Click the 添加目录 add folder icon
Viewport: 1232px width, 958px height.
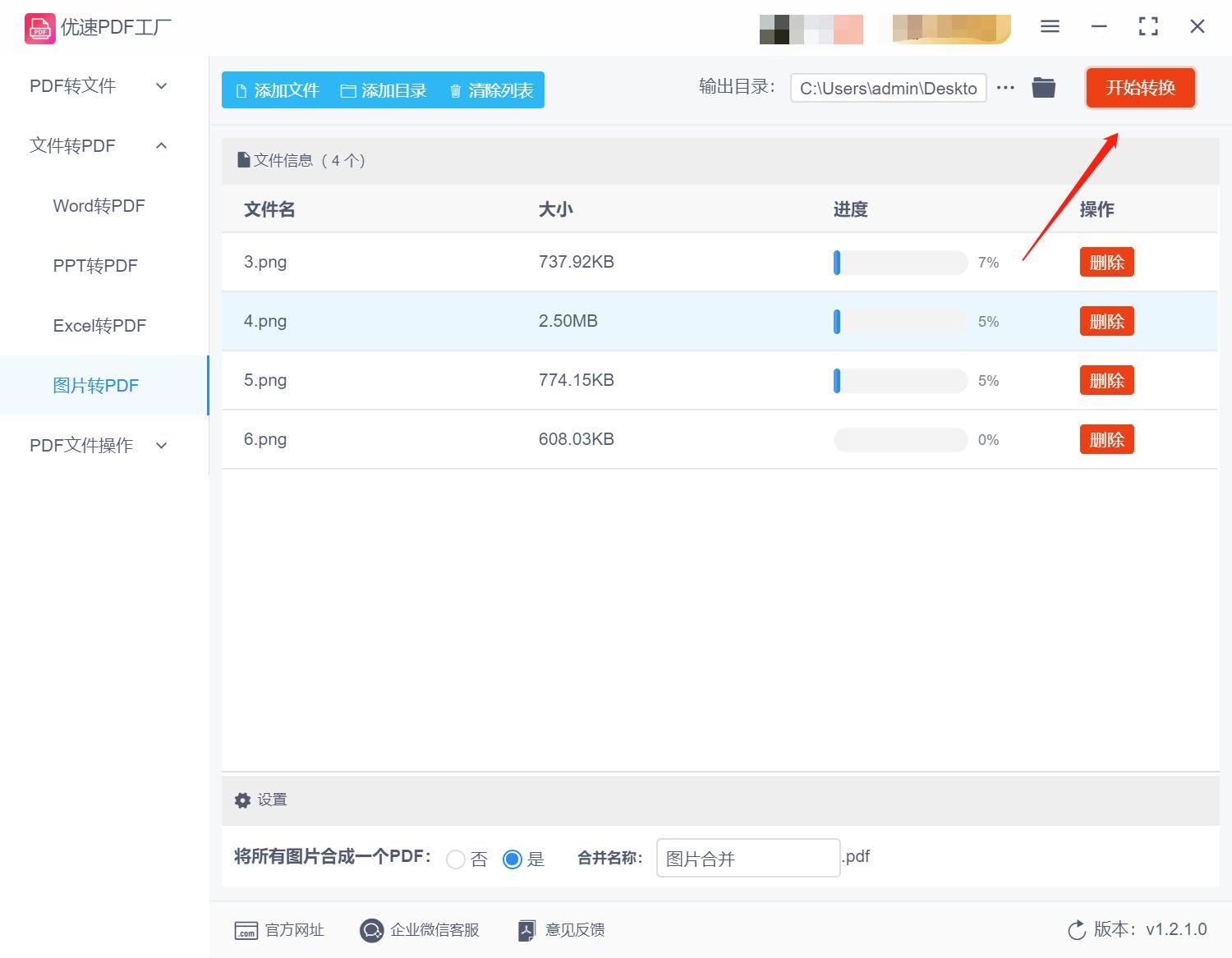click(348, 90)
